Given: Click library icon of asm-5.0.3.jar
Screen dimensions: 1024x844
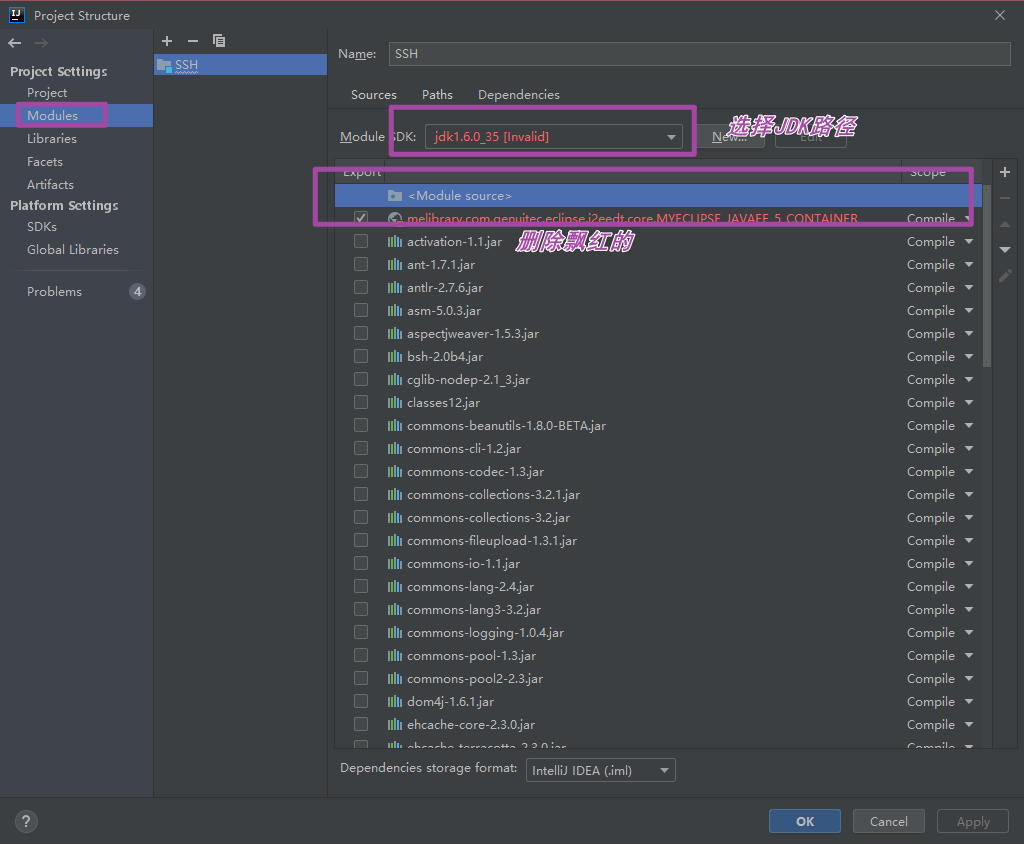Looking at the screenshot, I should click(x=394, y=310).
